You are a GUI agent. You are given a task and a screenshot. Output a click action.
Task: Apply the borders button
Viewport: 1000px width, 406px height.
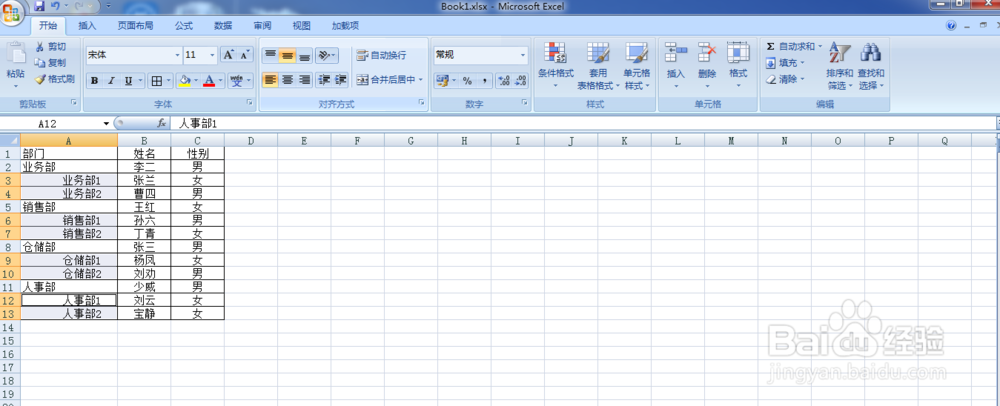tap(156, 80)
